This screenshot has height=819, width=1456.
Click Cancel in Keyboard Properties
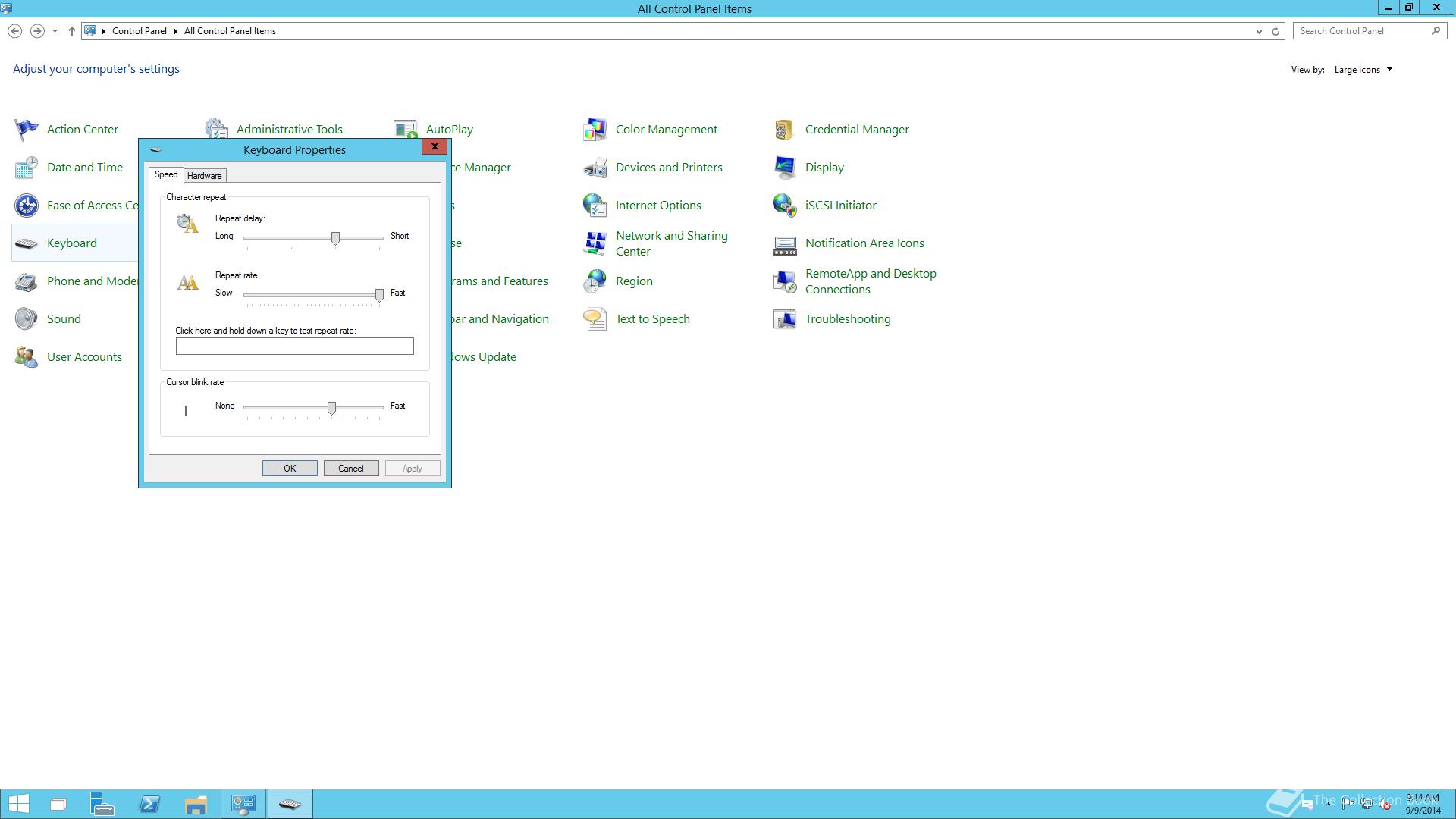point(350,469)
